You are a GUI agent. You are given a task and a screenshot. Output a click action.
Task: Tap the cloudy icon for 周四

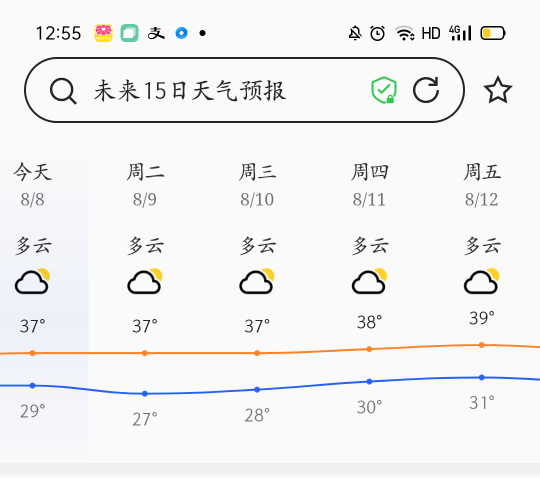(369, 281)
